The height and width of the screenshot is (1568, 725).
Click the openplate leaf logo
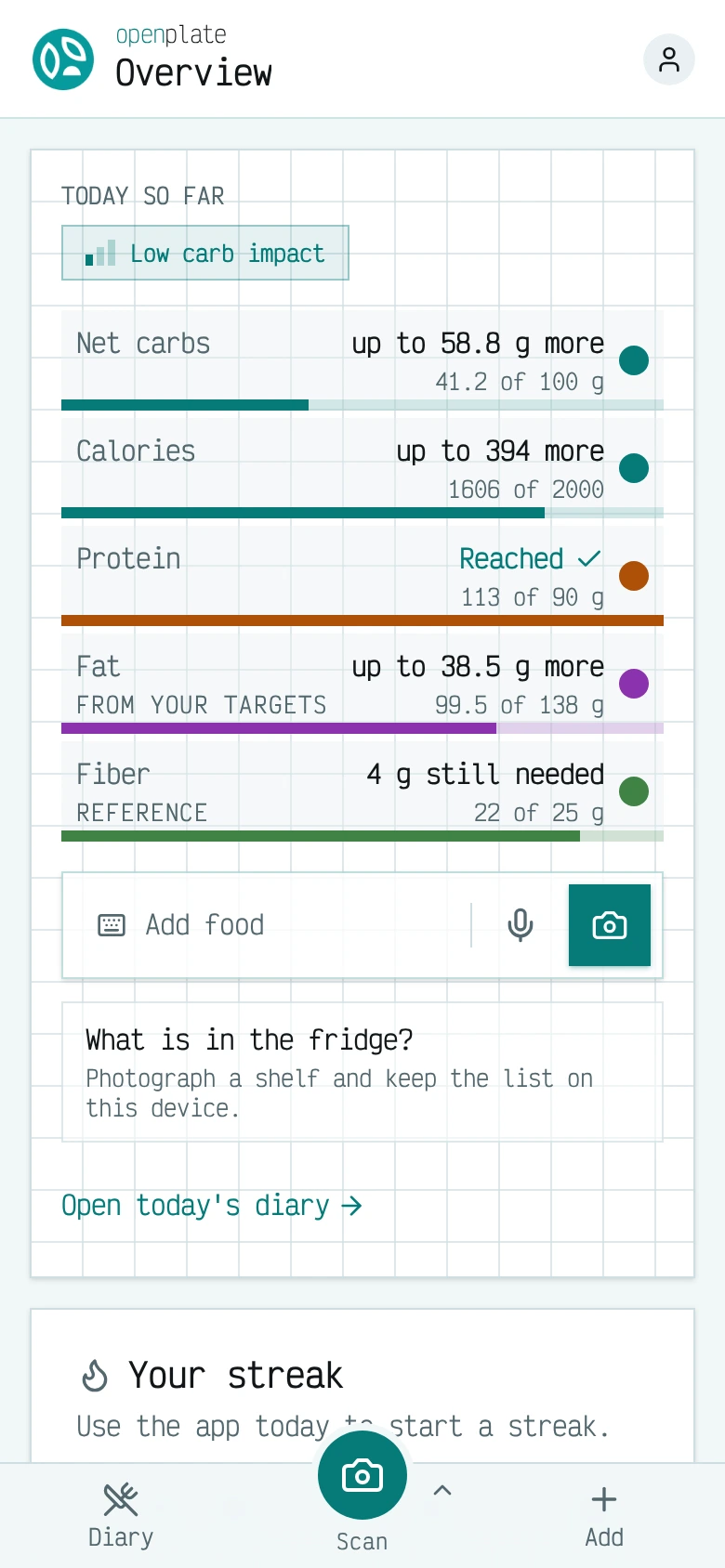click(x=63, y=59)
